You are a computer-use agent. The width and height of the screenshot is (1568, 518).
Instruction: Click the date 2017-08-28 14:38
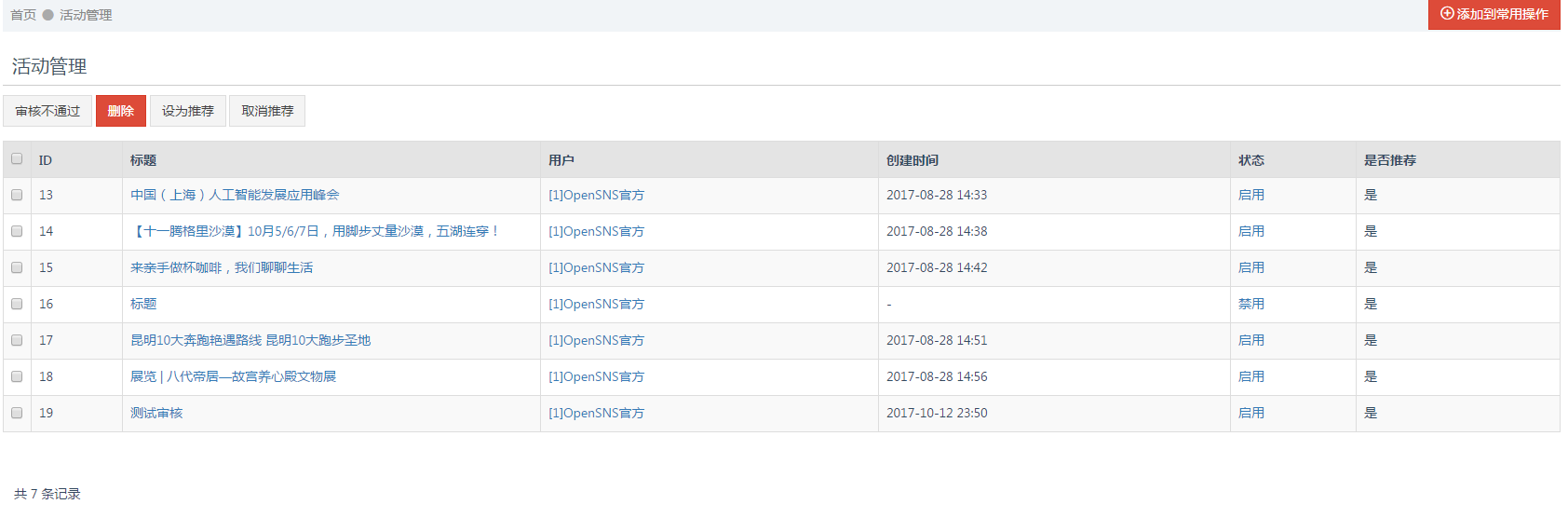[937, 231]
